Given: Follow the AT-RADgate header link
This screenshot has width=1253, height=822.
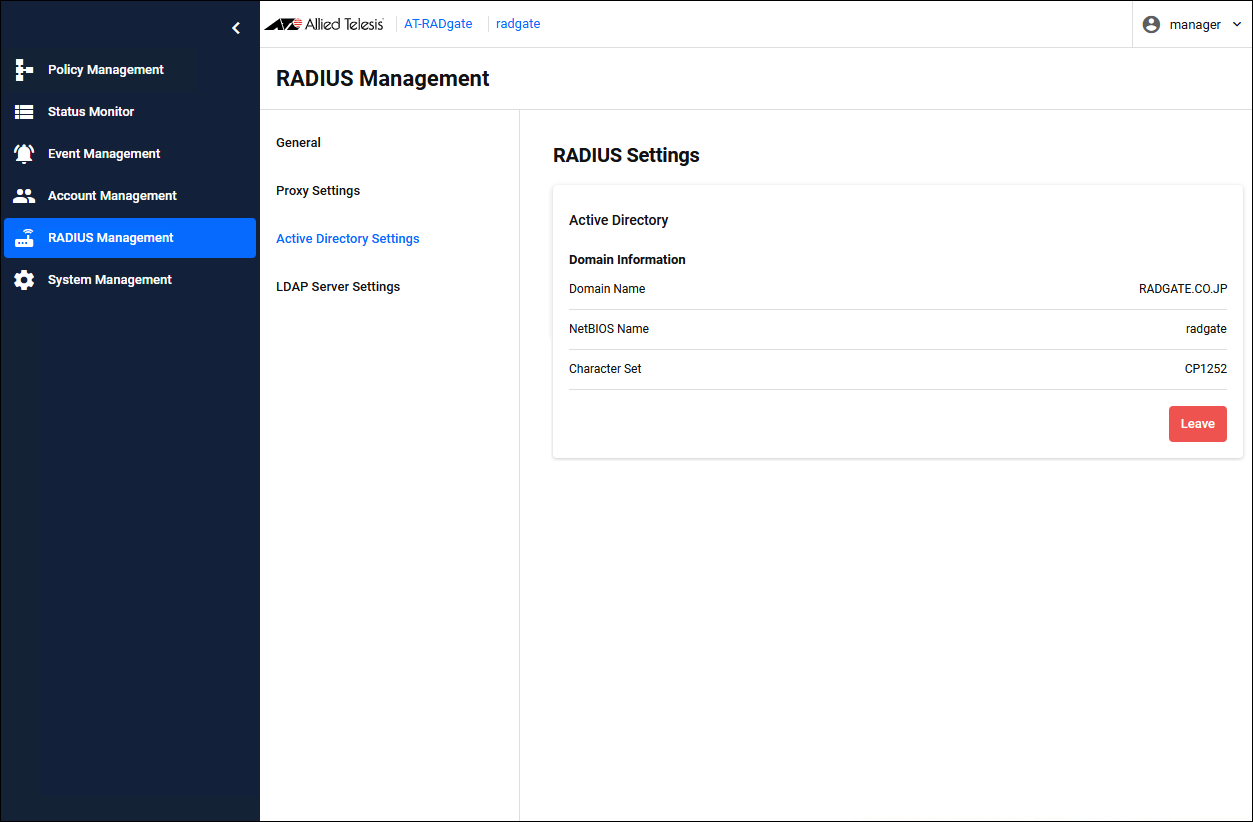Looking at the screenshot, I should click(438, 24).
